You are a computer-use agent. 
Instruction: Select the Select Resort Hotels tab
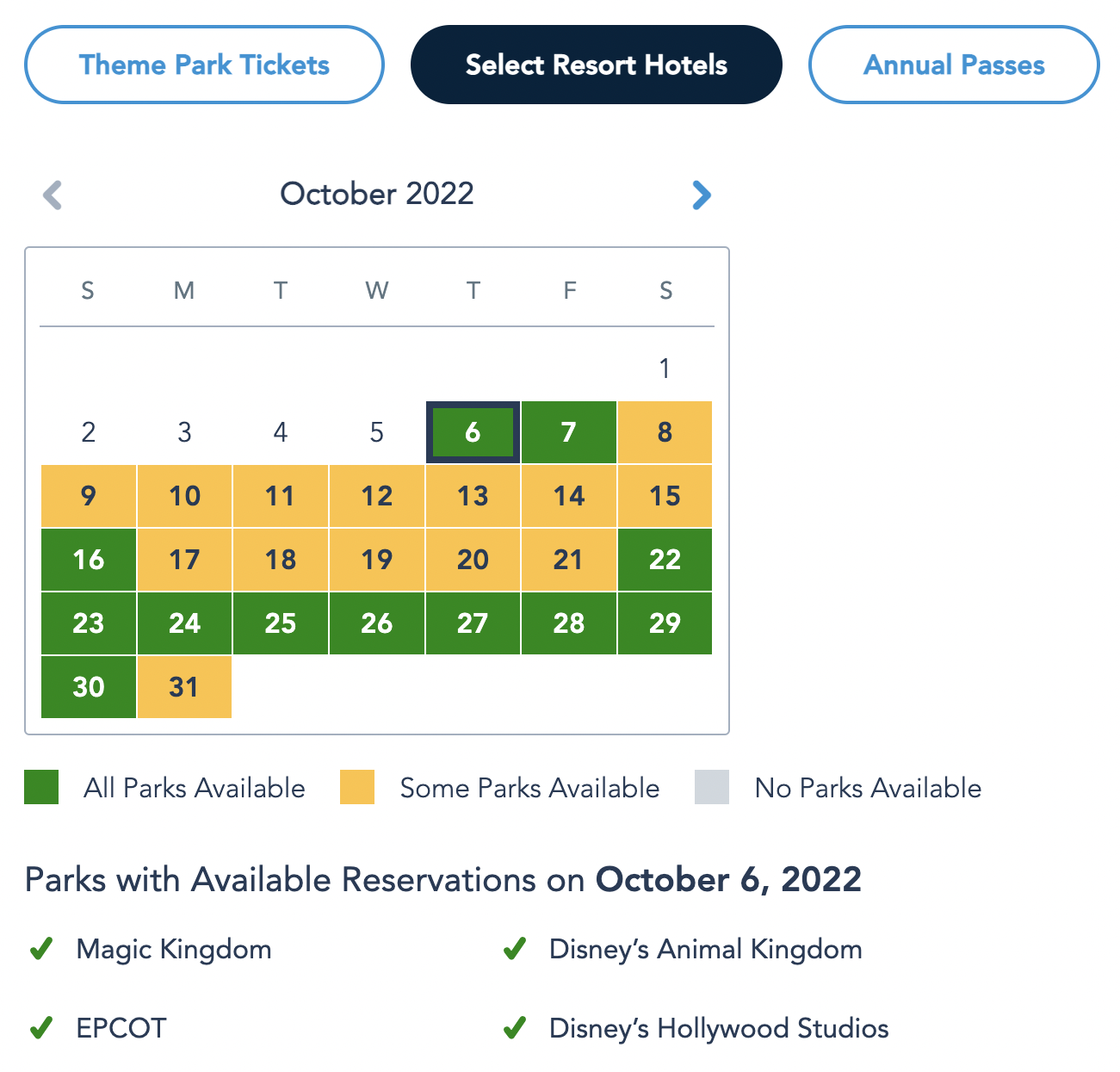596,65
